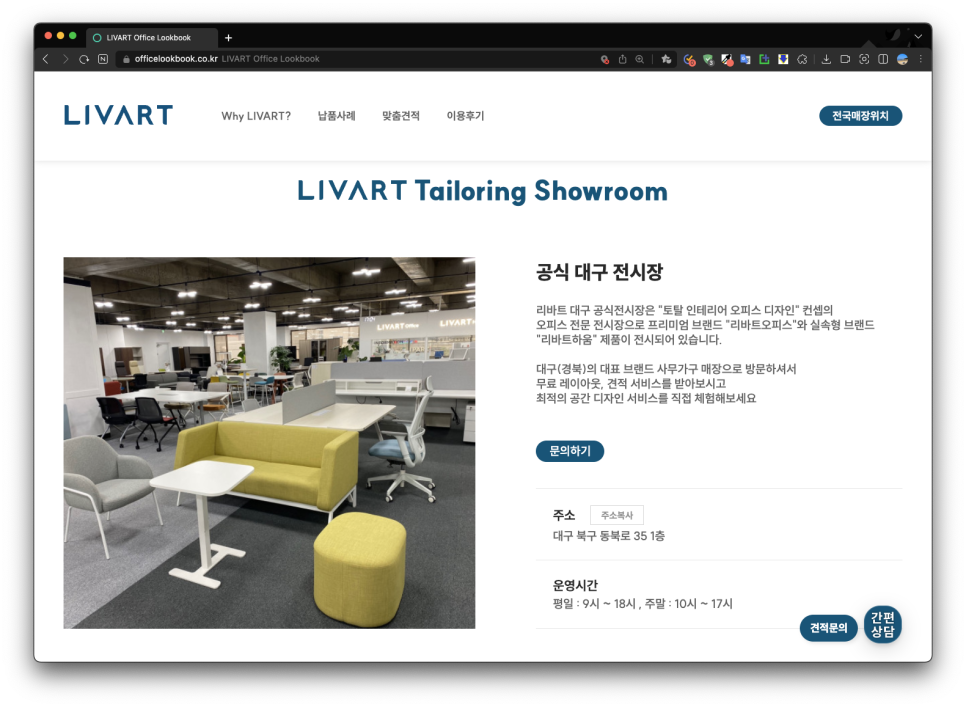
Task: Click the LIVART logo in header
Action: pos(118,115)
